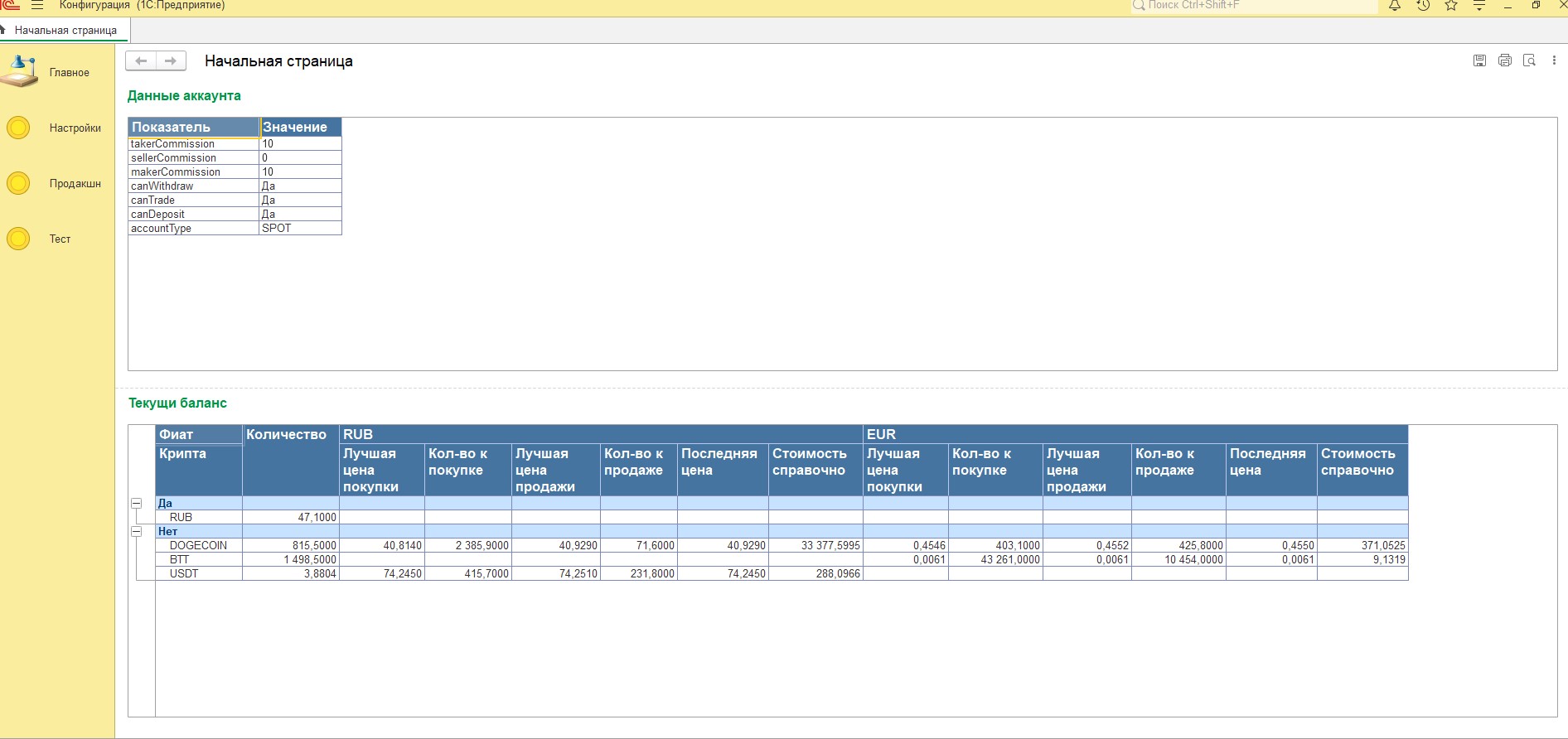Select the canDeposit row label

pyautogui.click(x=157, y=215)
